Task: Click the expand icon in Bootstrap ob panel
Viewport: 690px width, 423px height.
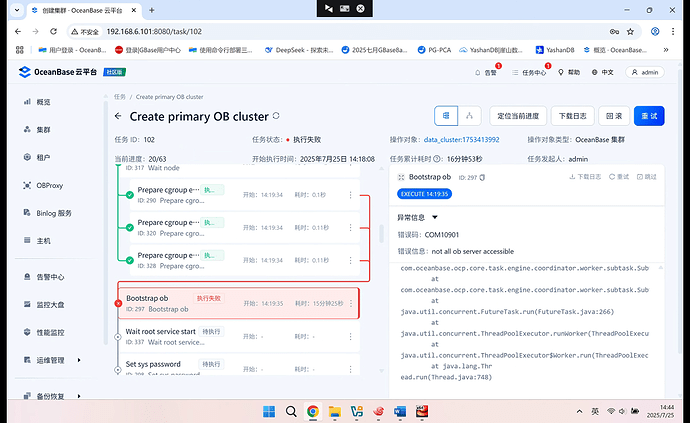Action: pyautogui.click(x=401, y=177)
